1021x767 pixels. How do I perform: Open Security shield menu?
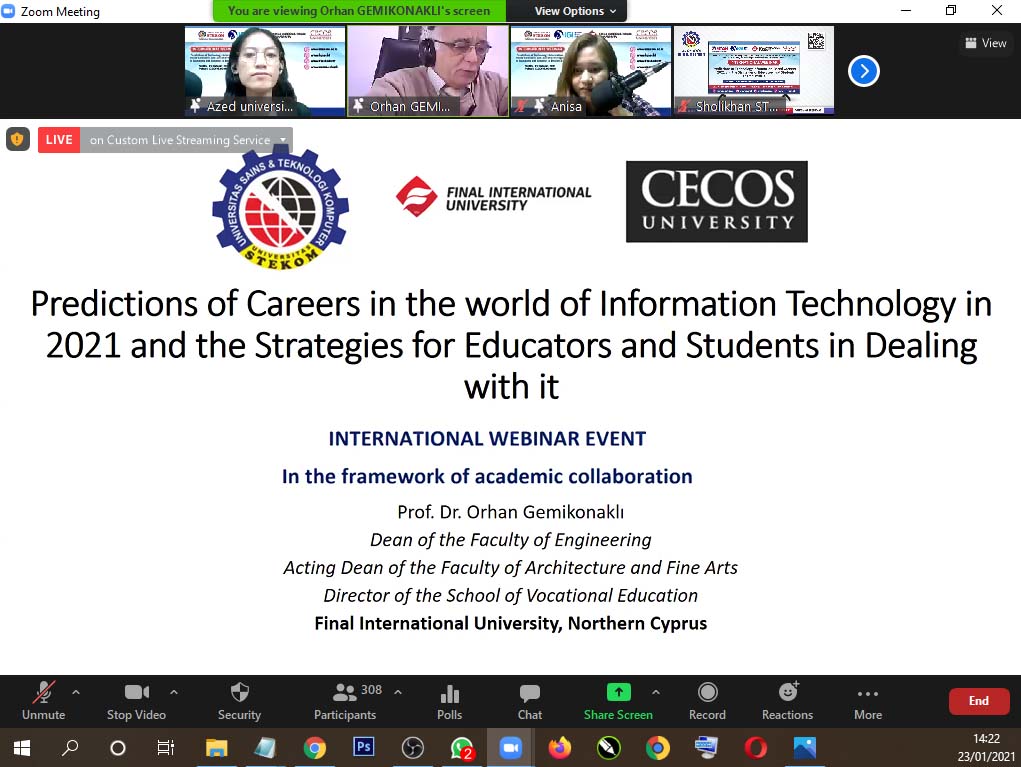[240, 701]
